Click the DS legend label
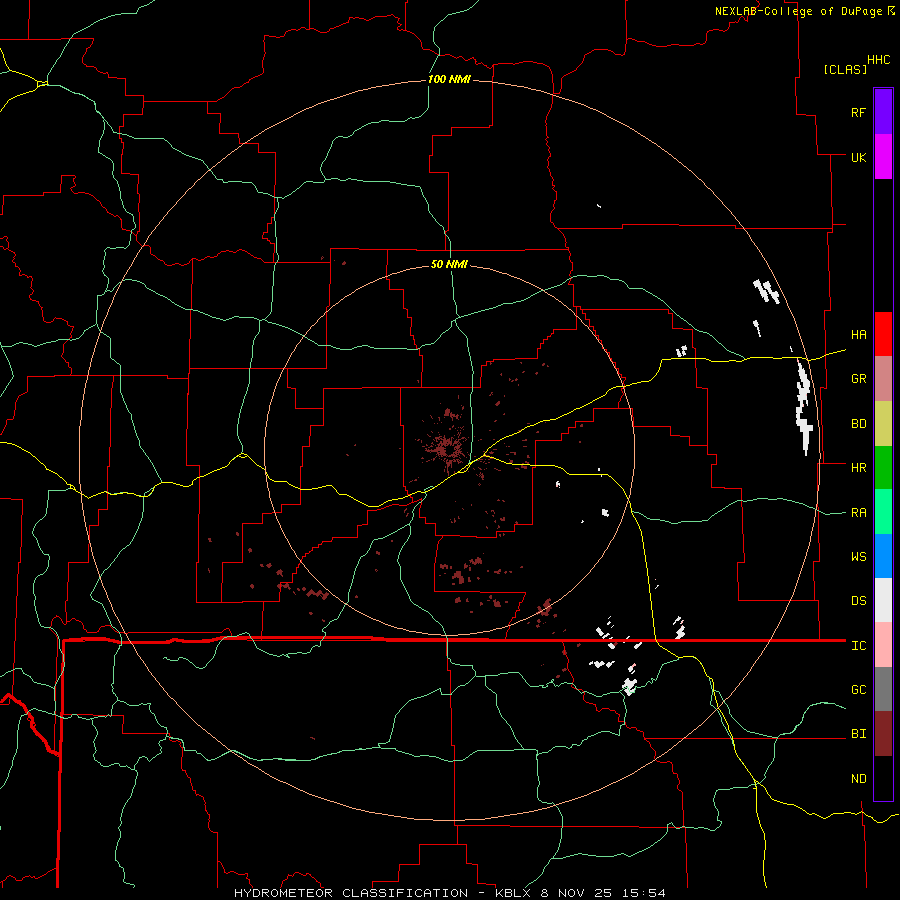The width and height of the screenshot is (900, 900). 858,601
